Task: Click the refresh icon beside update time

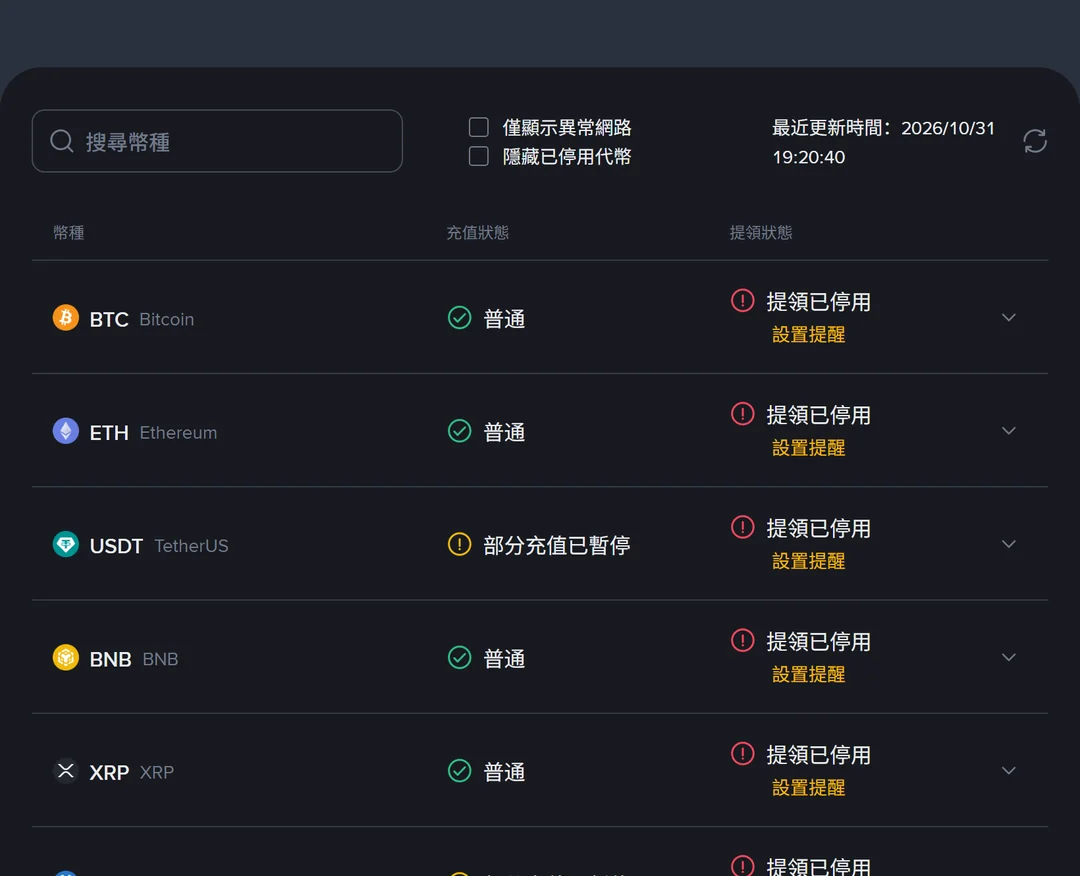Action: click(1035, 141)
